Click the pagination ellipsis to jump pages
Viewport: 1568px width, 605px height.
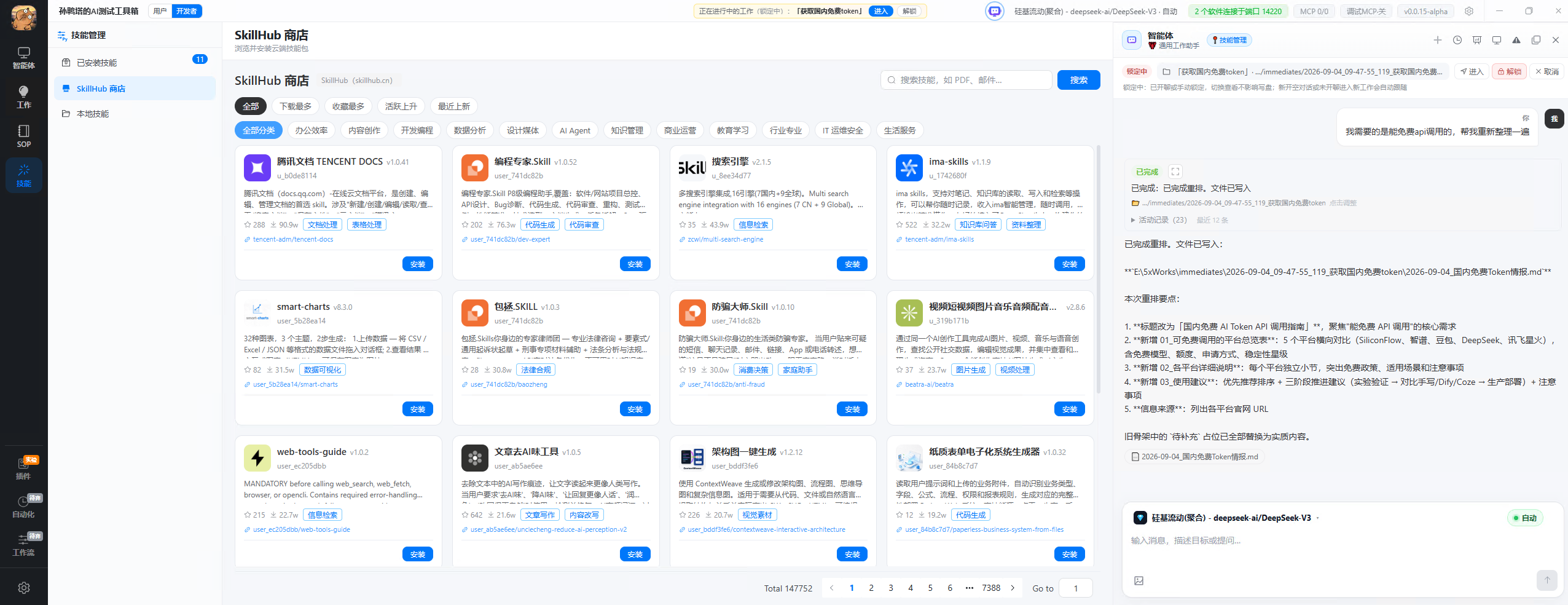[x=970, y=588]
